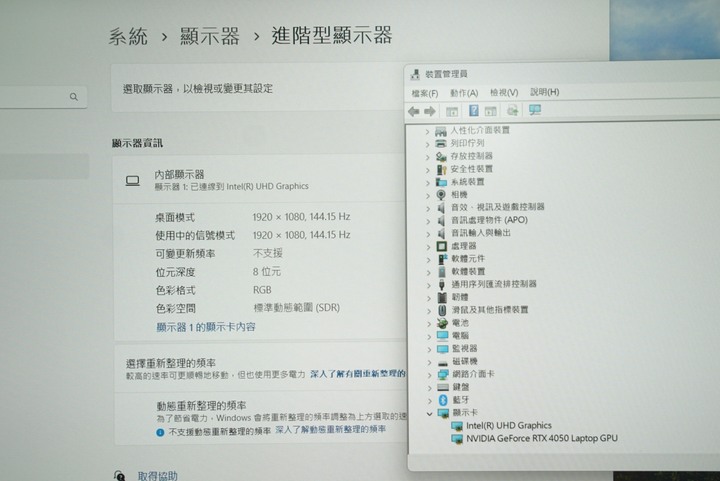Expand the 監視器 category
Viewport: 720px width, 481px height.
point(429,350)
